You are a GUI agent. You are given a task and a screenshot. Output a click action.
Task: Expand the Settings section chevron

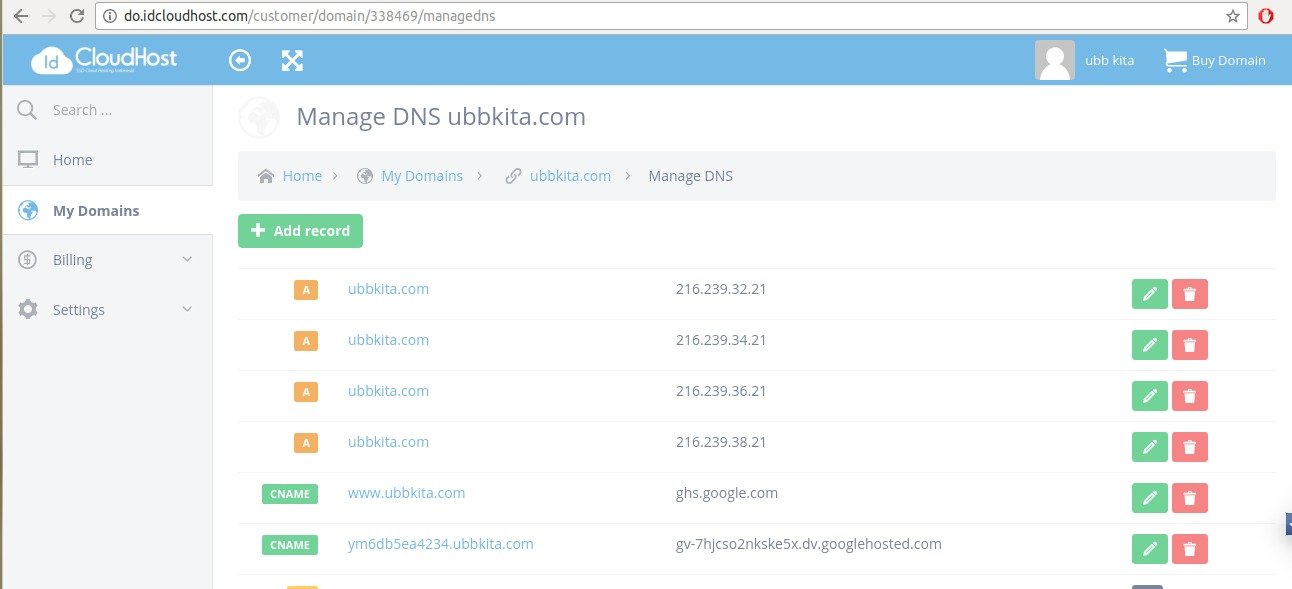187,309
